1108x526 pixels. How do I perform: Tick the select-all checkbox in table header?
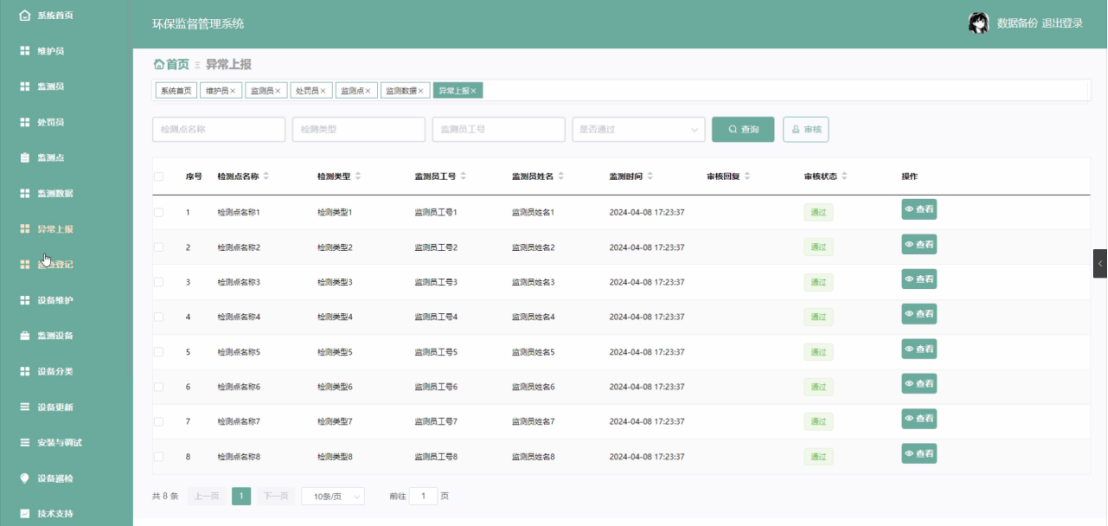(158, 177)
